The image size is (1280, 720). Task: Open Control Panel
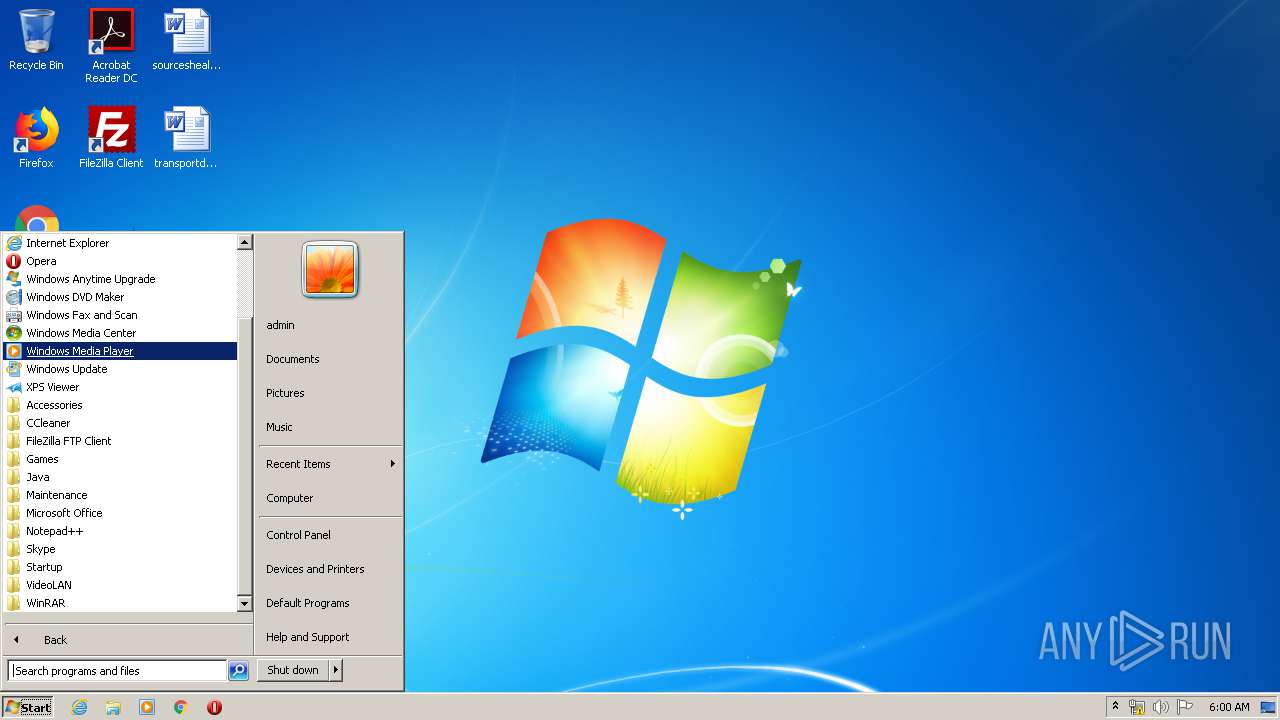[330, 535]
